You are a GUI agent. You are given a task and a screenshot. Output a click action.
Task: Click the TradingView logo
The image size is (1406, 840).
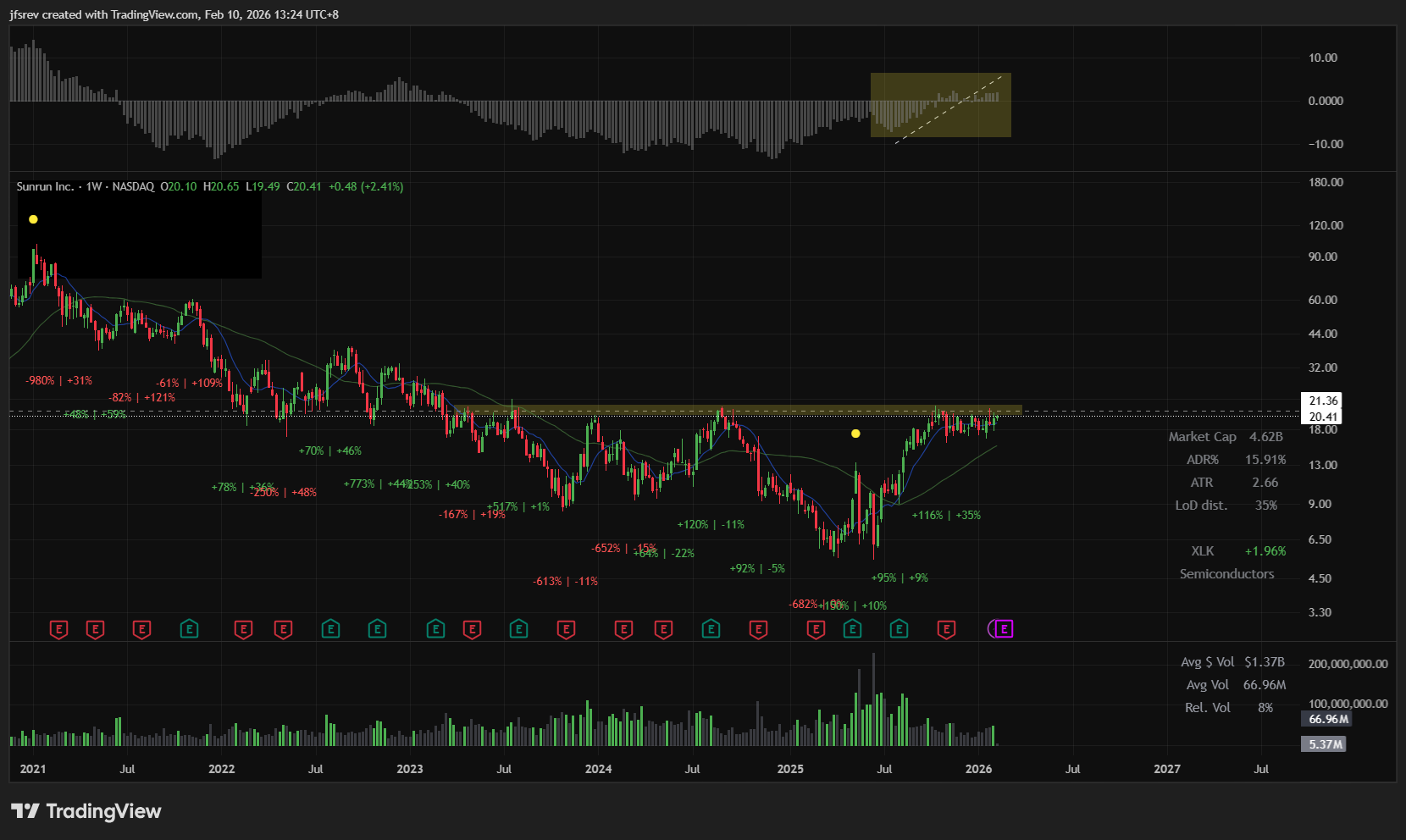[86, 811]
